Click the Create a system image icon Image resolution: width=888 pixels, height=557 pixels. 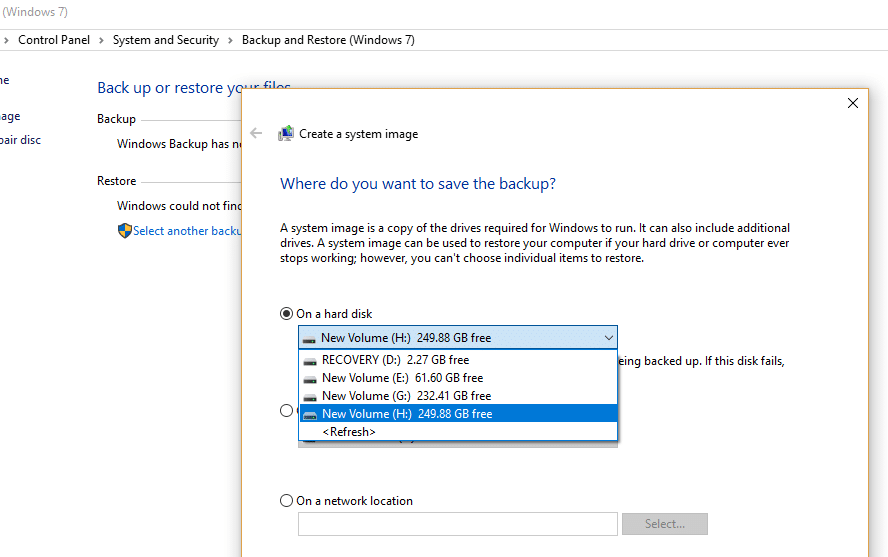(286, 134)
